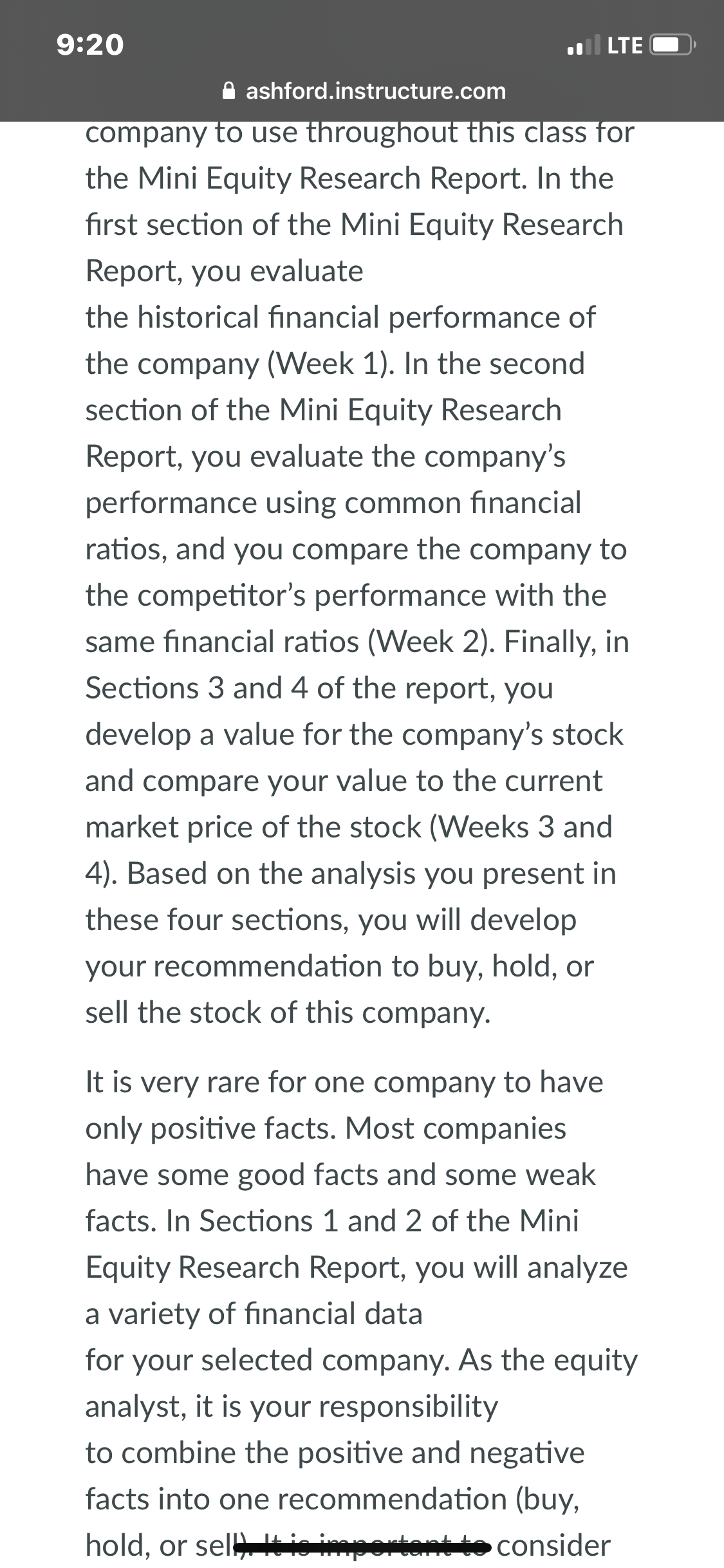Tap the line 'facts into one recommendation (buy,'

click(x=332, y=1499)
